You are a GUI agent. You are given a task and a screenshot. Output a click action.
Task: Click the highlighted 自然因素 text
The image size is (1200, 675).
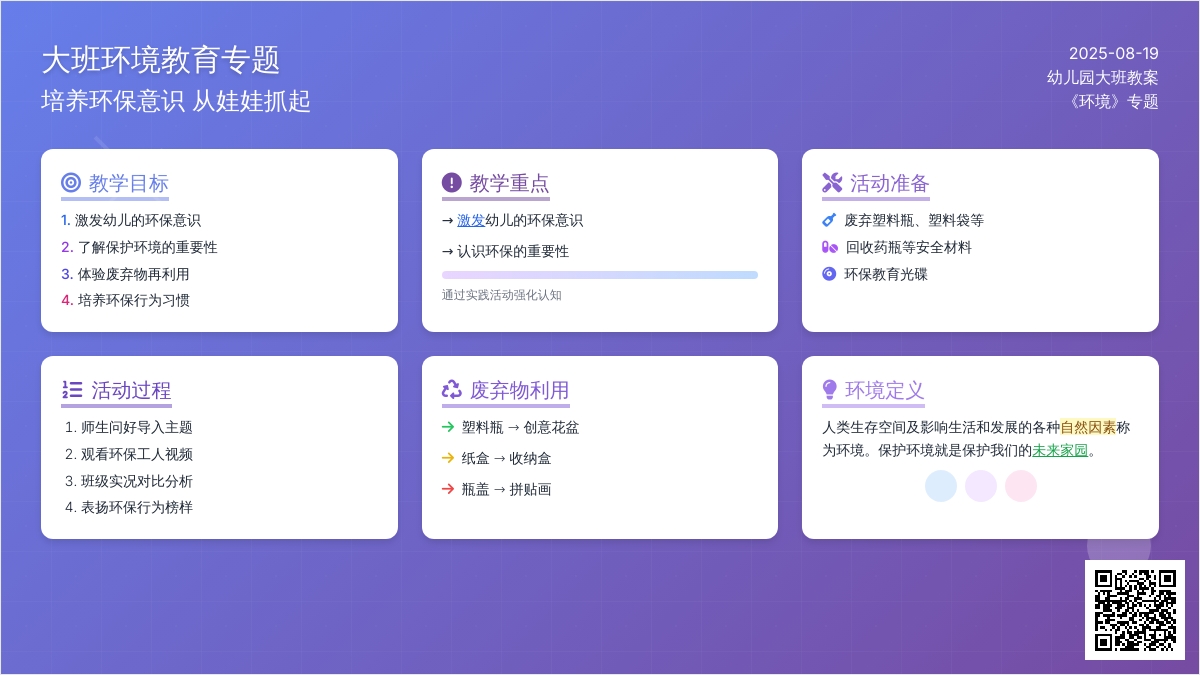point(1088,428)
